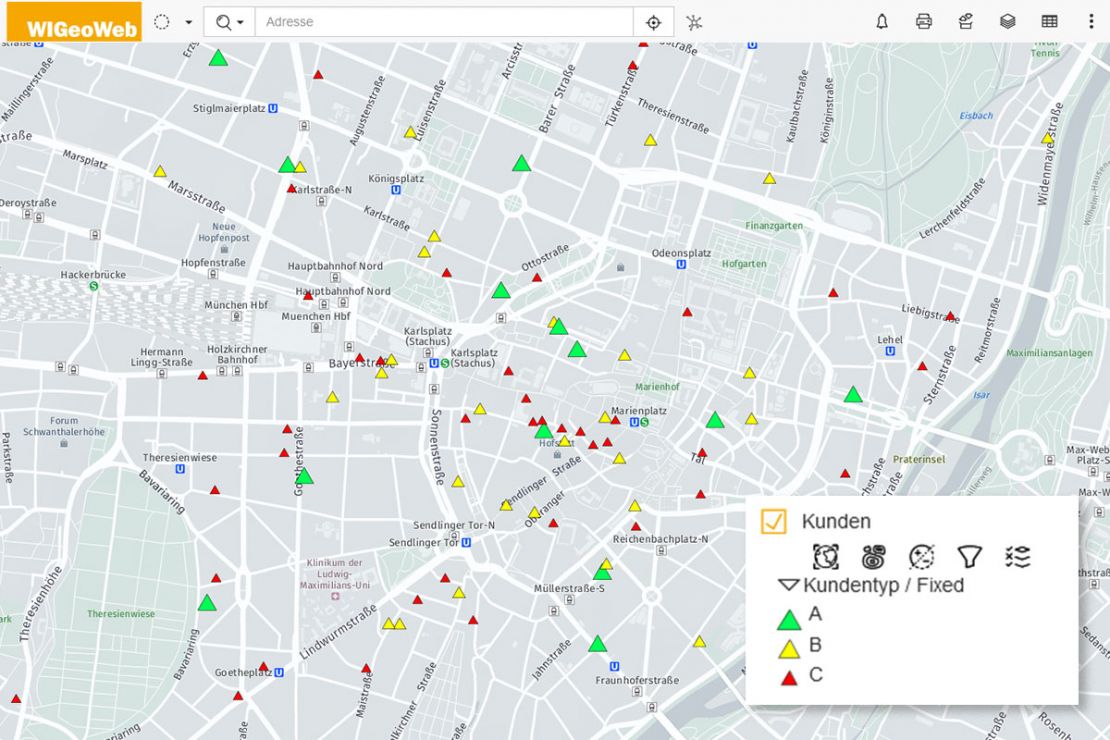The height and width of the screenshot is (740, 1110).
Task: Click the U-Bahn icon below Theresienwiese station label
Action: [180, 469]
